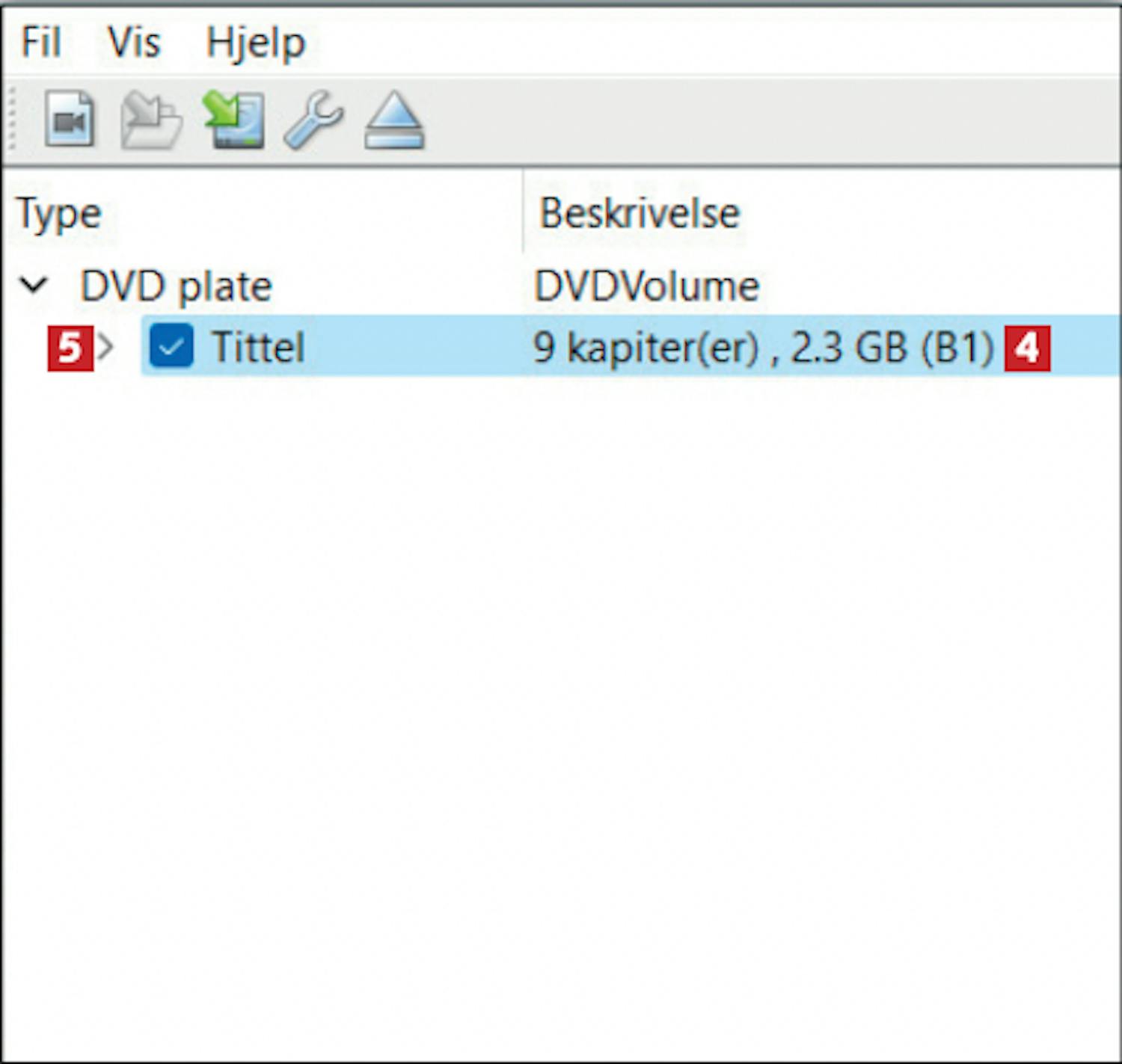Uncheck the Tittel checkbox
The image size is (1122, 1064).
[171, 347]
